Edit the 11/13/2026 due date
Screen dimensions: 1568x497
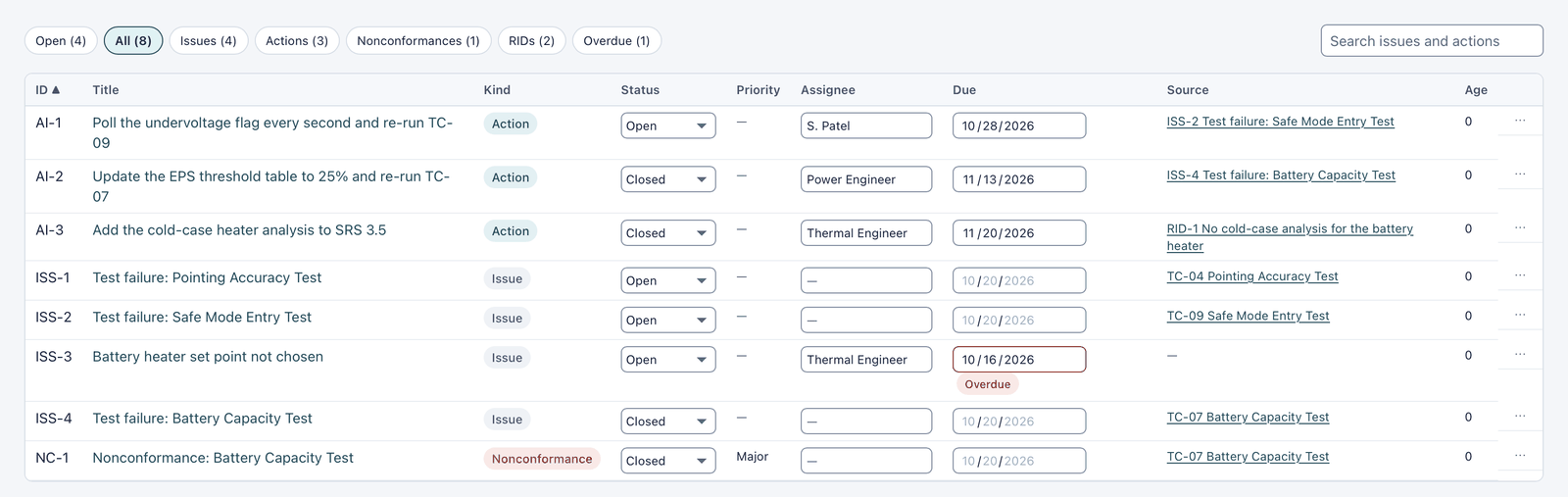[x=1019, y=179]
